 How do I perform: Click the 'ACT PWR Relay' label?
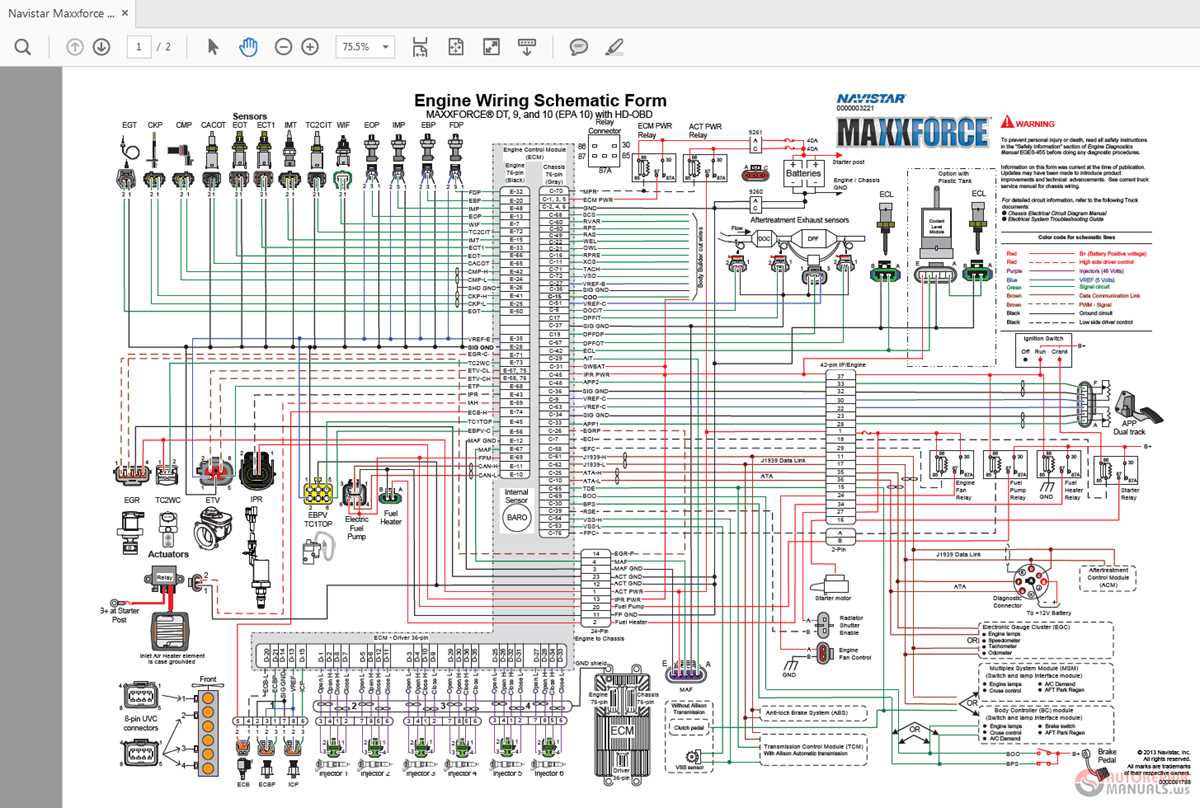pos(705,131)
